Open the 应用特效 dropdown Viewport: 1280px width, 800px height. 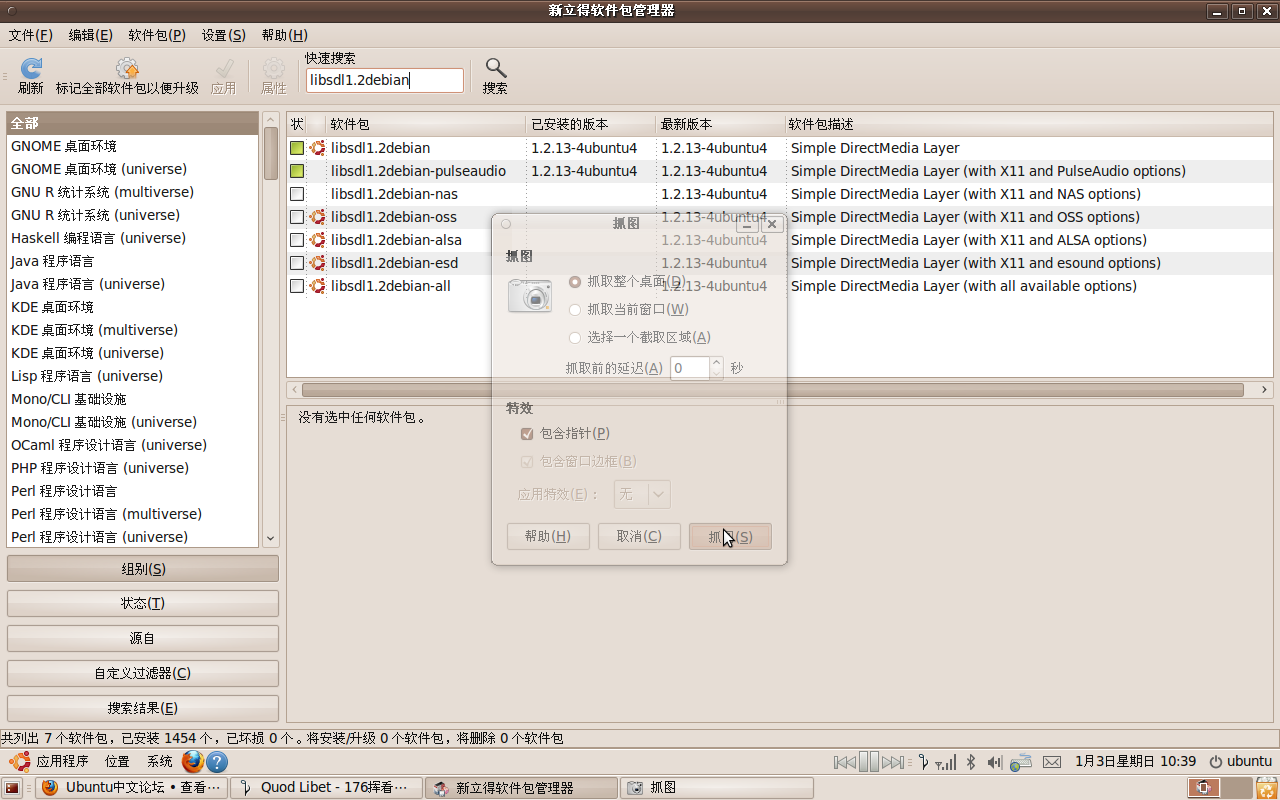click(x=642, y=494)
